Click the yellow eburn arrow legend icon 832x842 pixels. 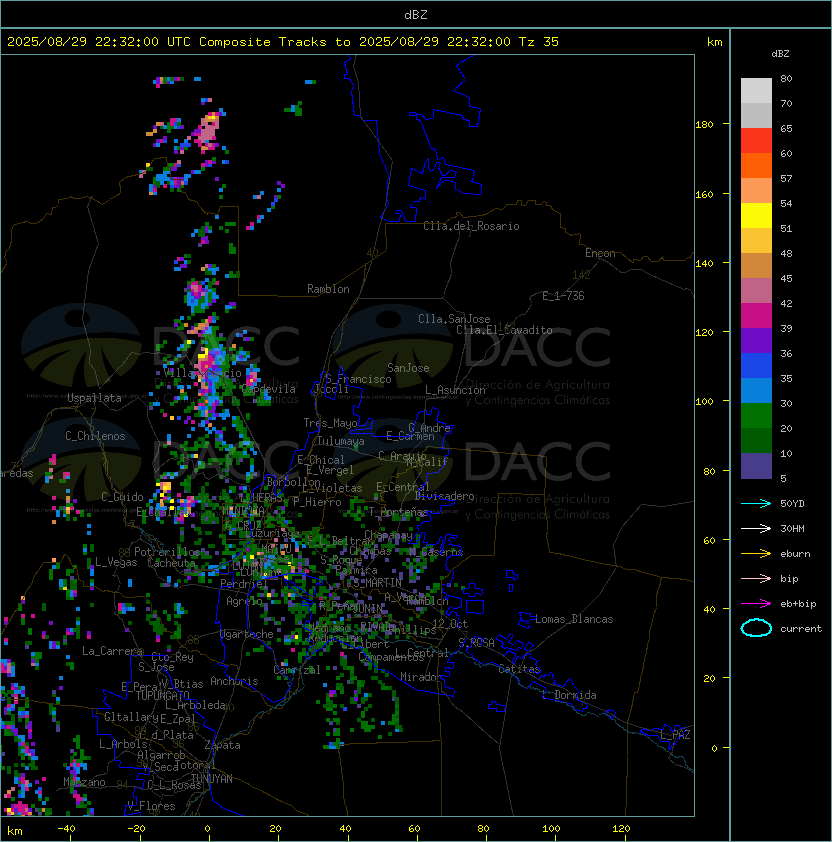(x=756, y=554)
